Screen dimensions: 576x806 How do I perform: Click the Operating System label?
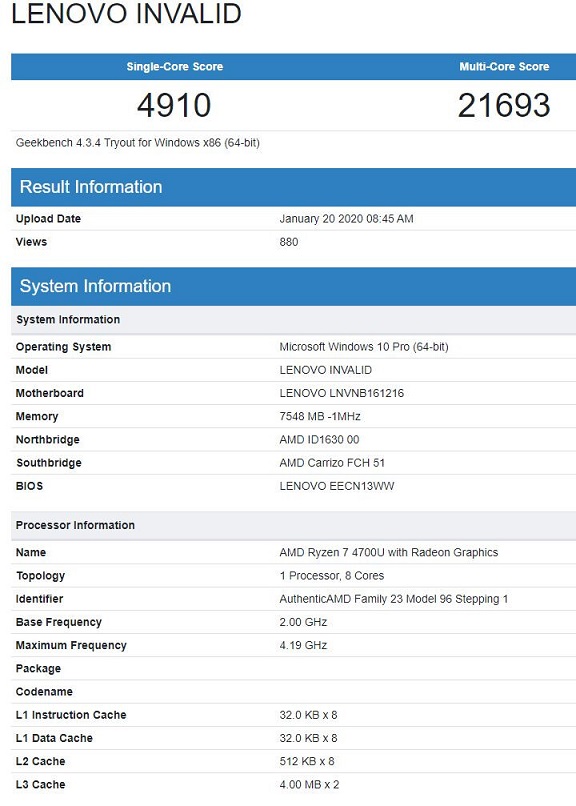point(63,347)
